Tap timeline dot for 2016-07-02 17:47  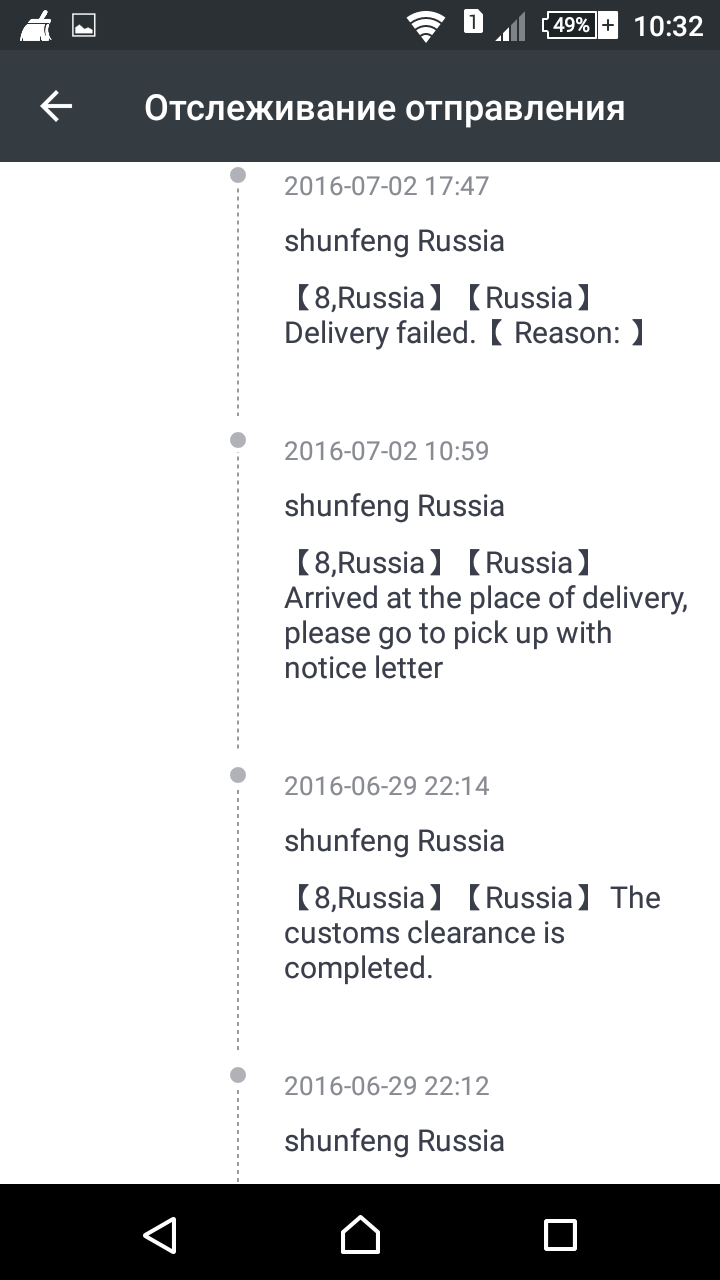click(x=238, y=175)
